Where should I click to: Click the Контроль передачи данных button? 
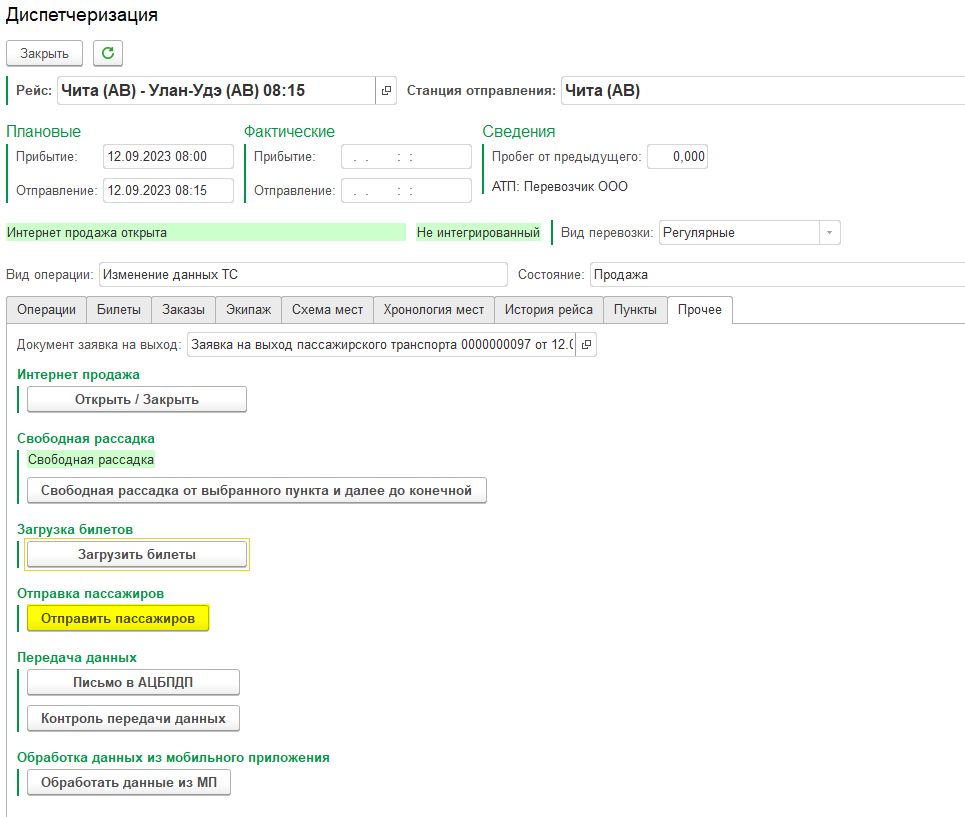133,718
